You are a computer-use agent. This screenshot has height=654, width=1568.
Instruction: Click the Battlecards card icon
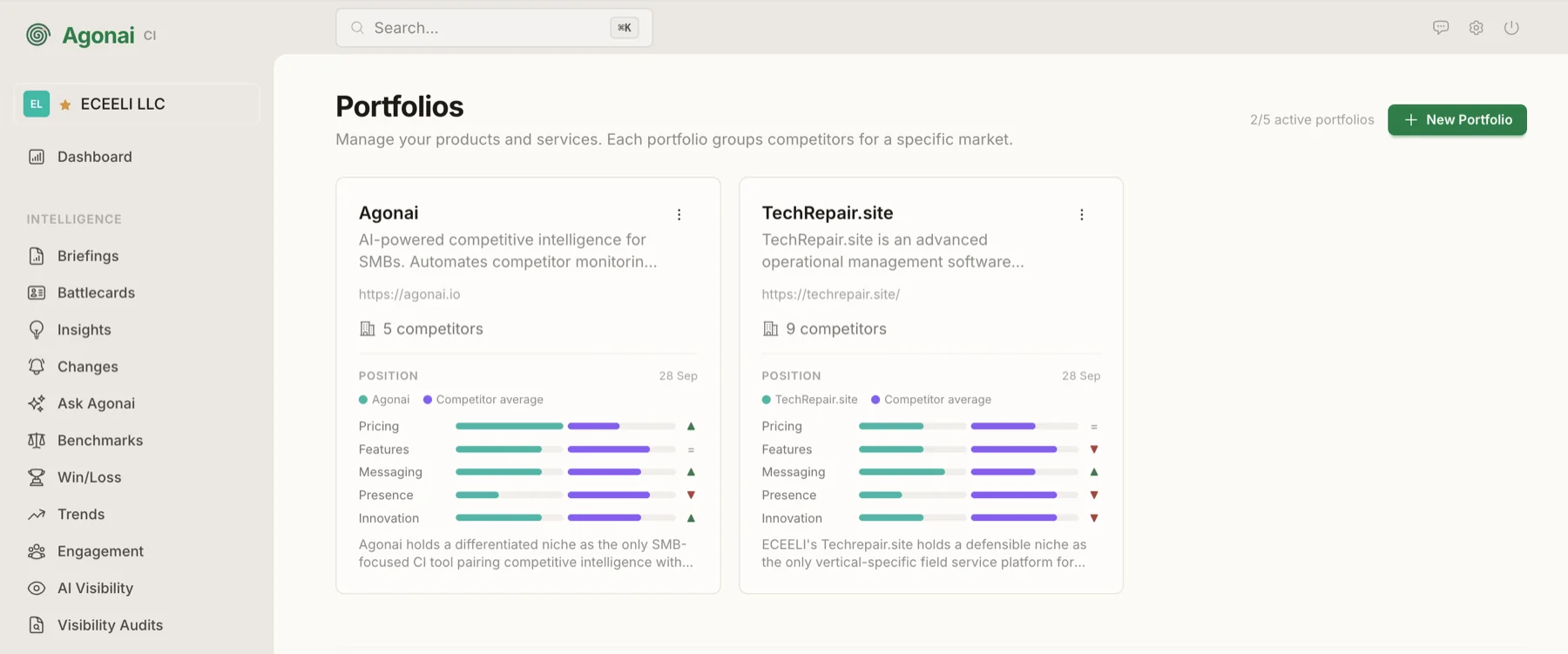click(x=37, y=293)
